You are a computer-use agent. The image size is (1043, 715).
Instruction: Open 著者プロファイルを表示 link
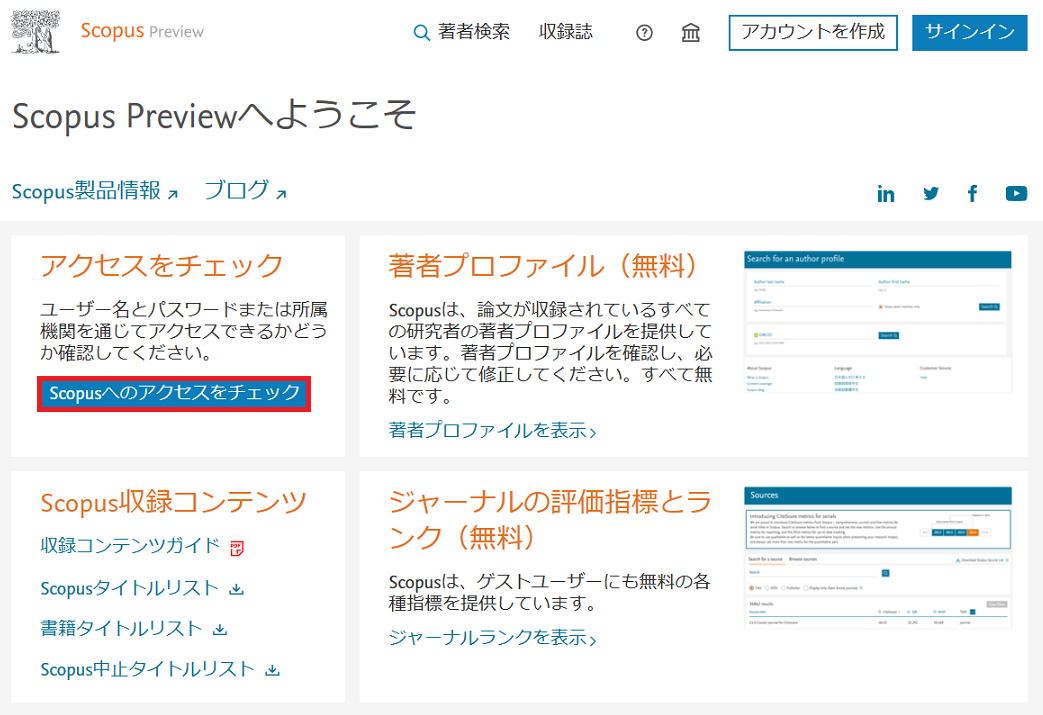click(x=492, y=430)
